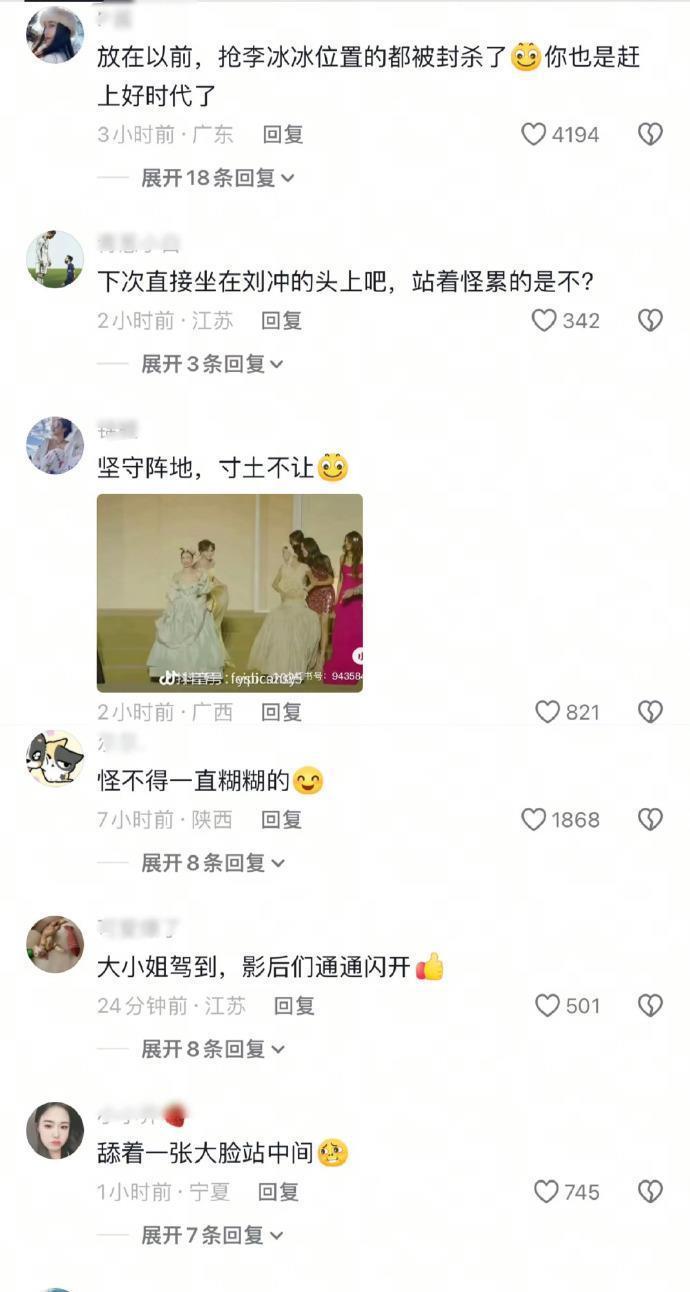The width and height of the screenshot is (690, 1292).
Task: Dislike the 李冰冰 comment using broken heart
Action: coord(651,134)
